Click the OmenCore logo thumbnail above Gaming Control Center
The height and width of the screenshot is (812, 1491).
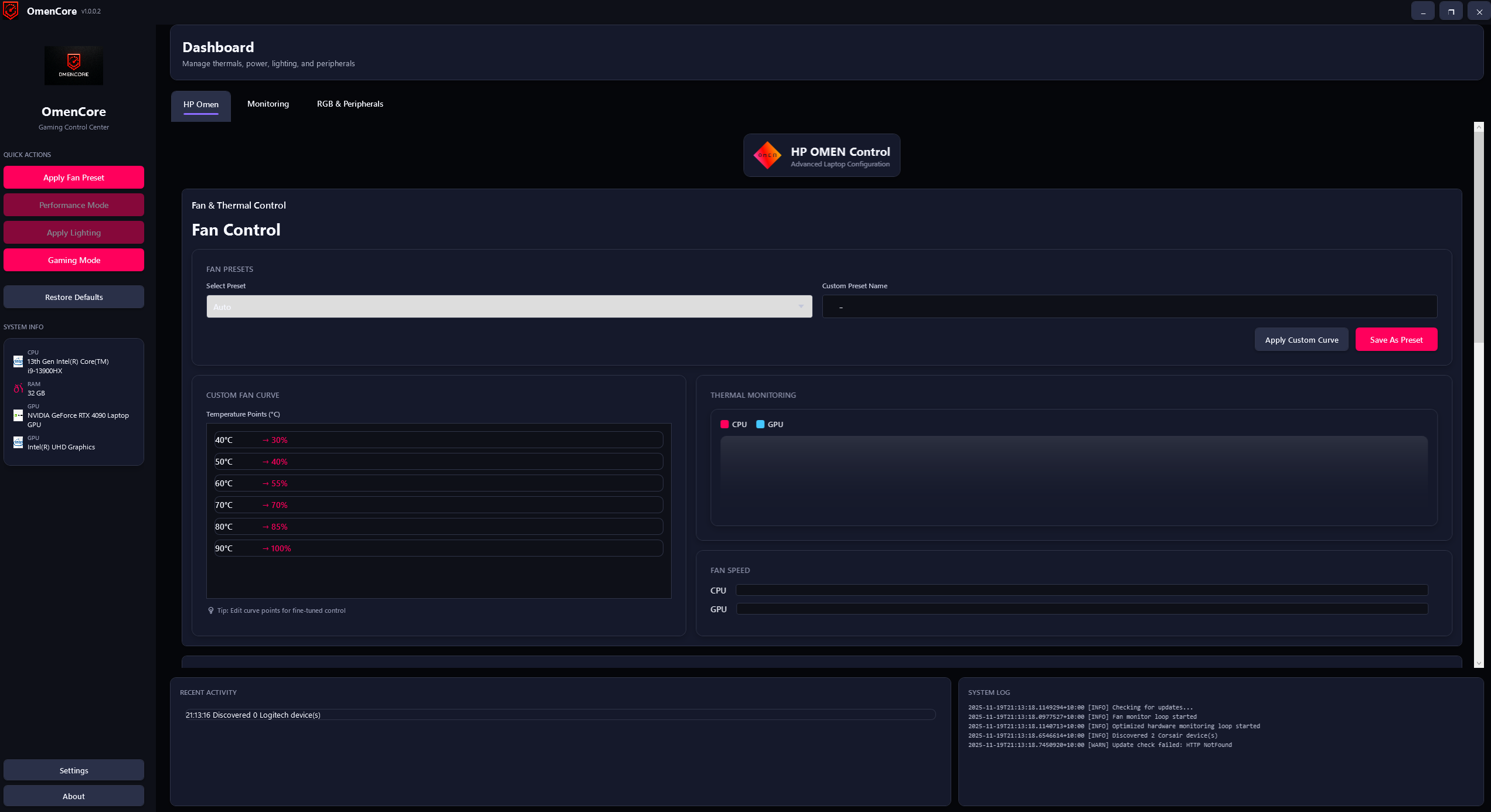pos(73,65)
